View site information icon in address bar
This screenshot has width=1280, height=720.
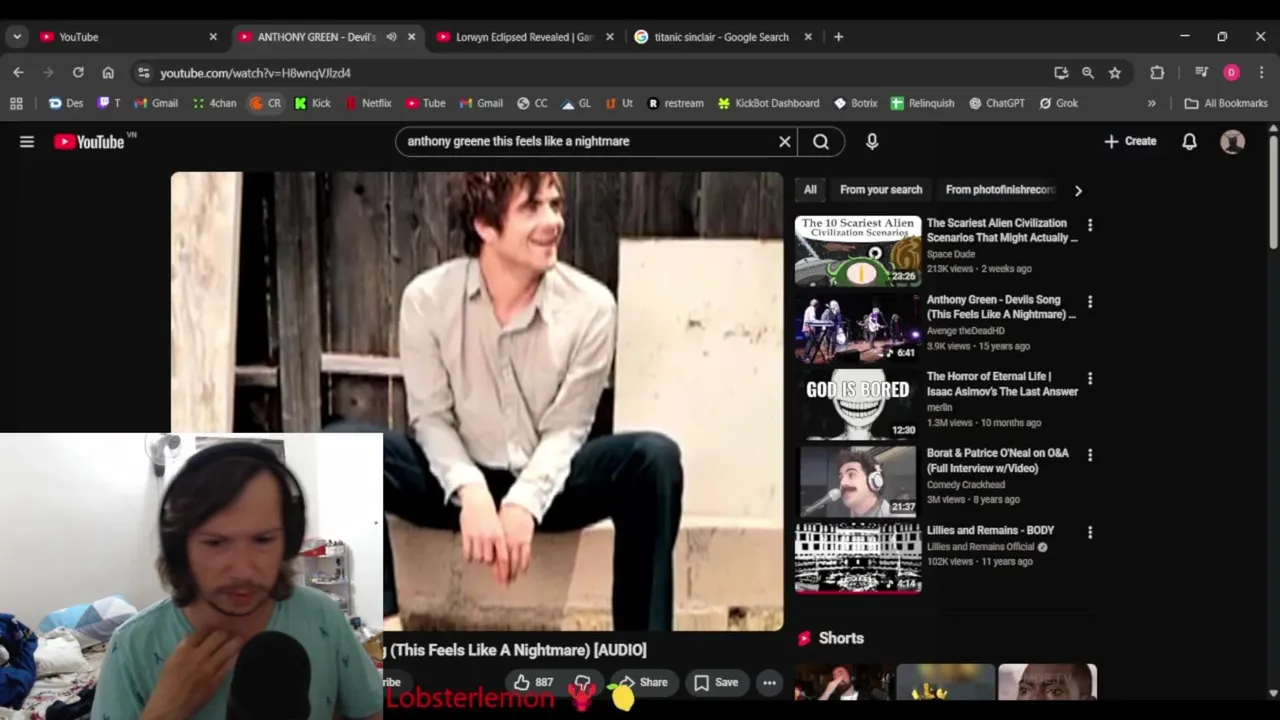pos(144,73)
